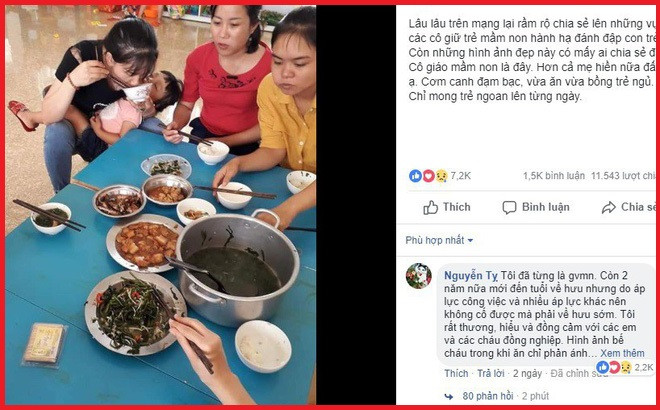Click the reply arrow beside 80 phản hồi

(x=449, y=396)
